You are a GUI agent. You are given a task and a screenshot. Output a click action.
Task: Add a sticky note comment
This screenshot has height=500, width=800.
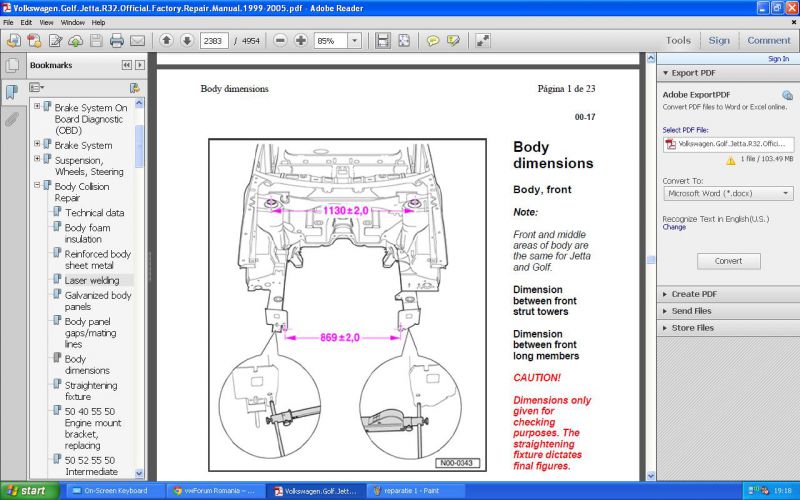click(x=432, y=41)
